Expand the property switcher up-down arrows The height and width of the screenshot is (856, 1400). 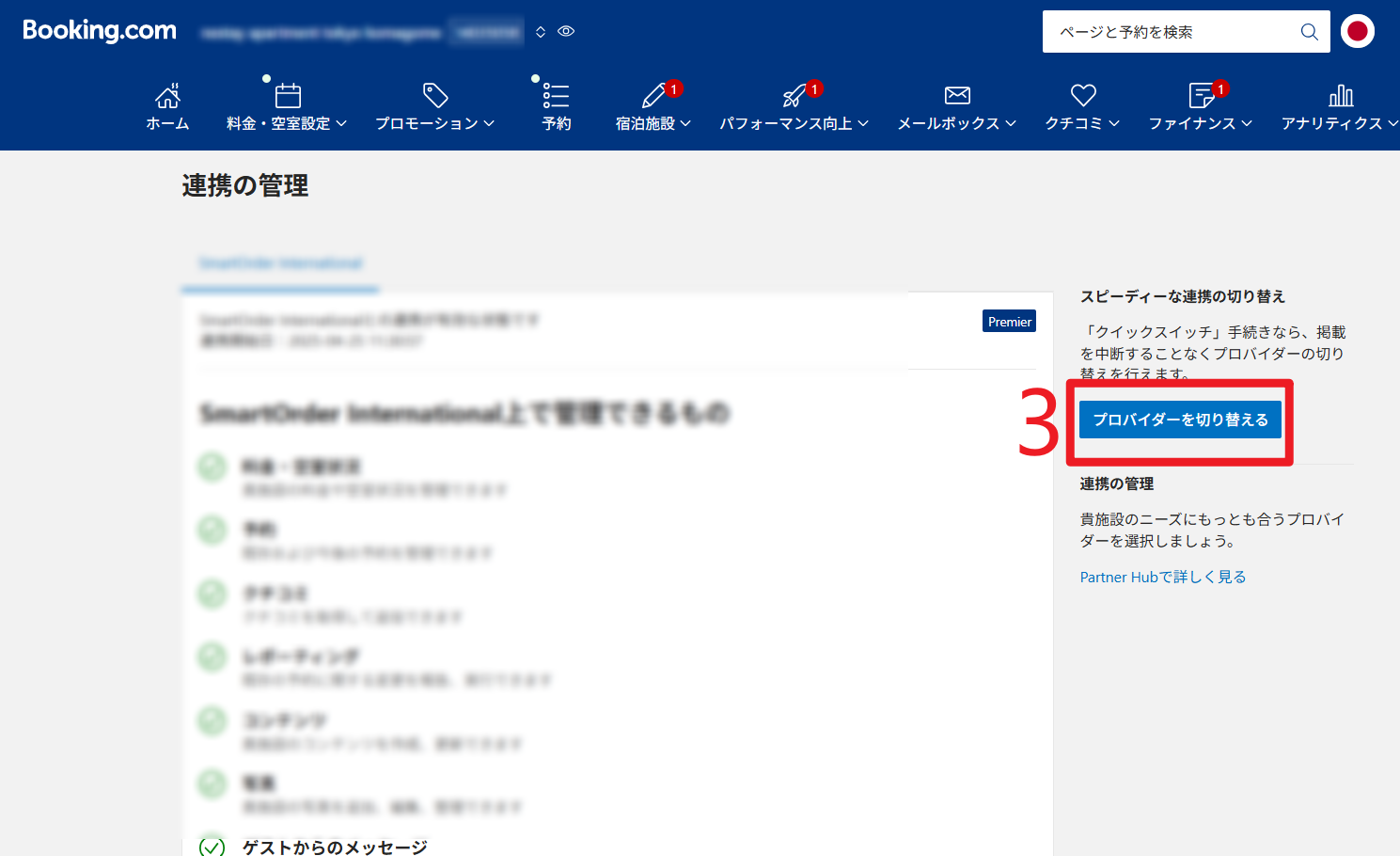[x=541, y=32]
